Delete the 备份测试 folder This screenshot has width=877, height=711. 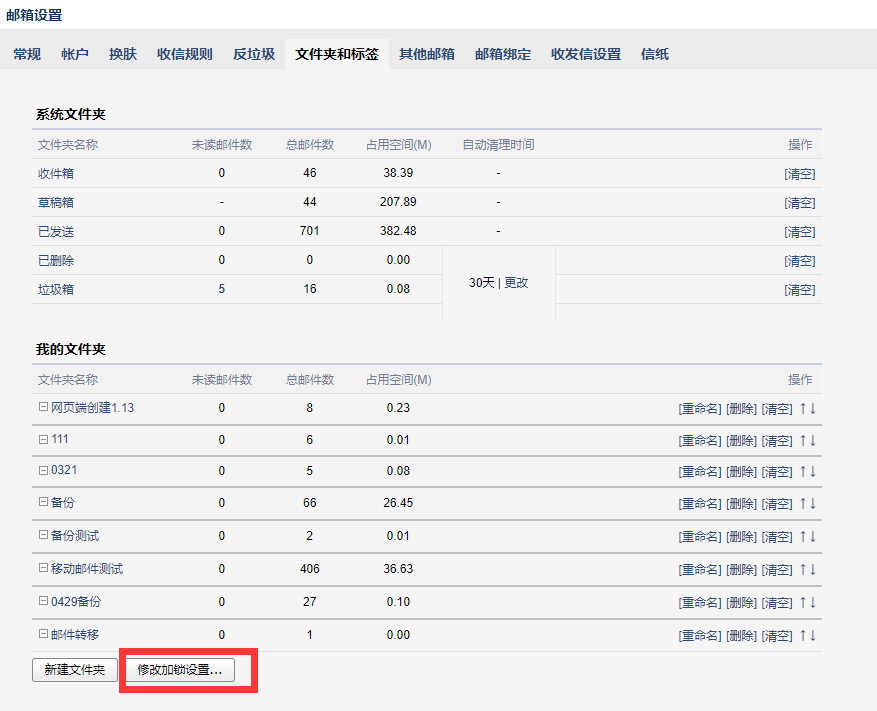click(741, 536)
